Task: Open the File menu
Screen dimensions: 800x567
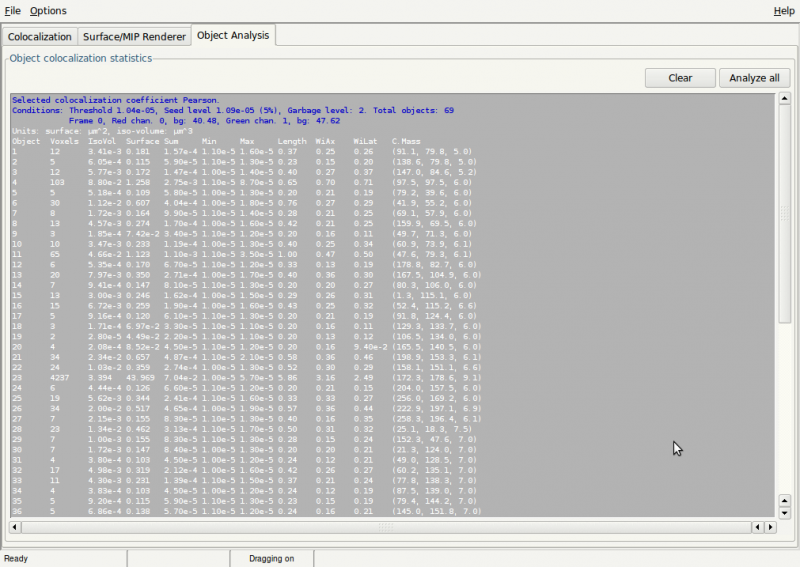Action: (12, 10)
